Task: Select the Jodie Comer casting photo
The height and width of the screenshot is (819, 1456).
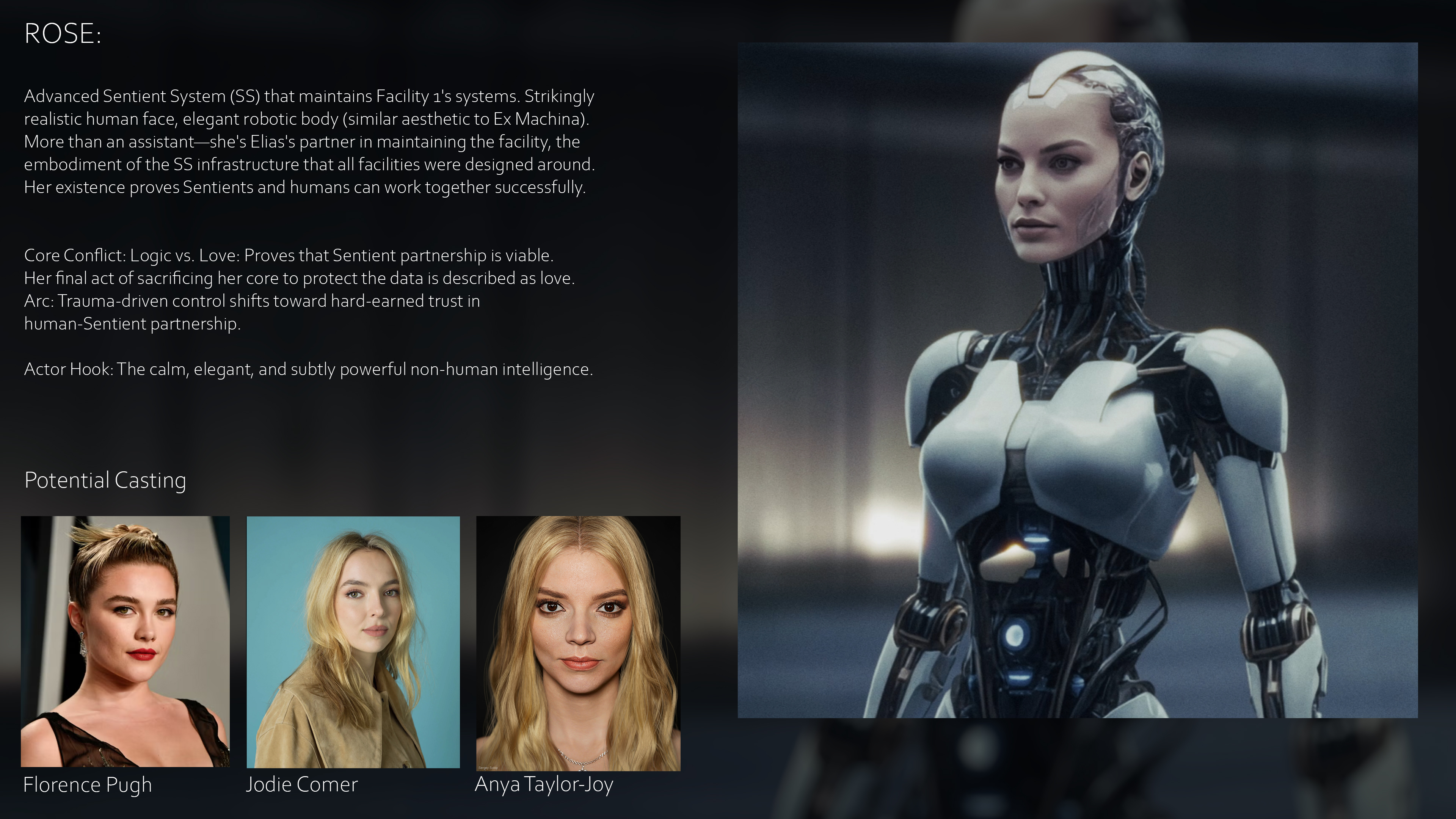Action: (353, 642)
